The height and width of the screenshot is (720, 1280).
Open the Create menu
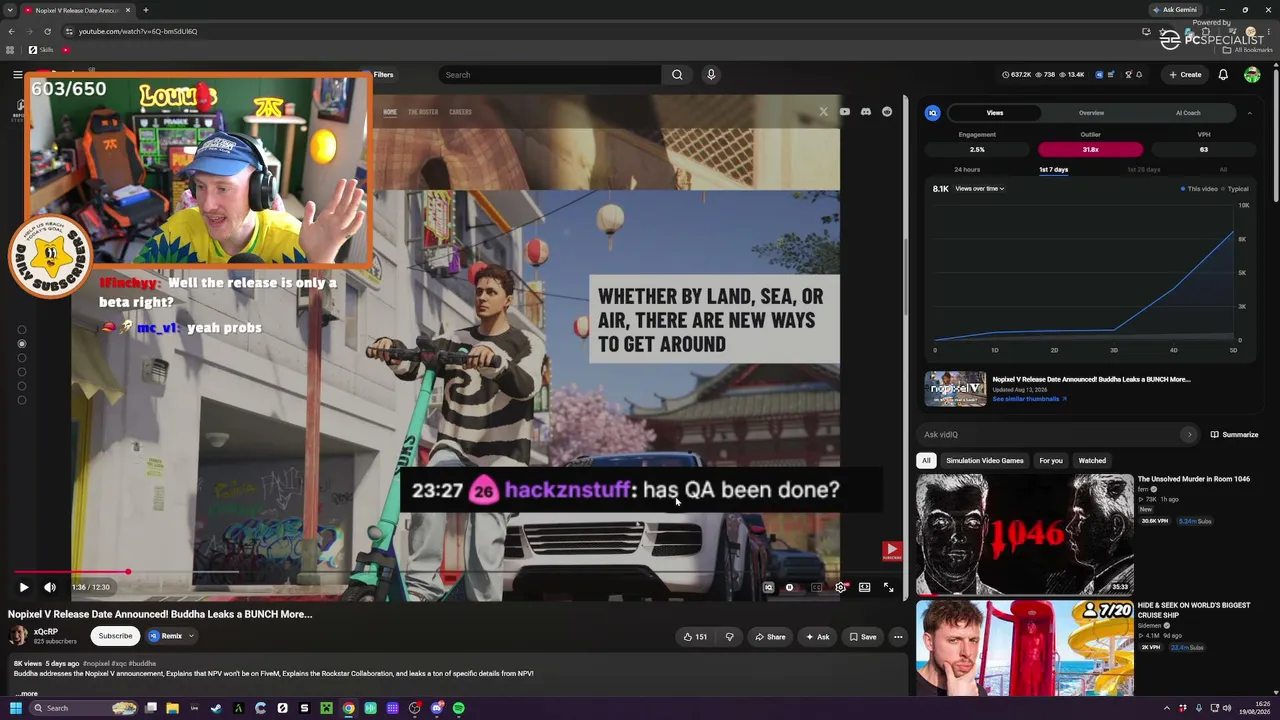(x=1185, y=75)
